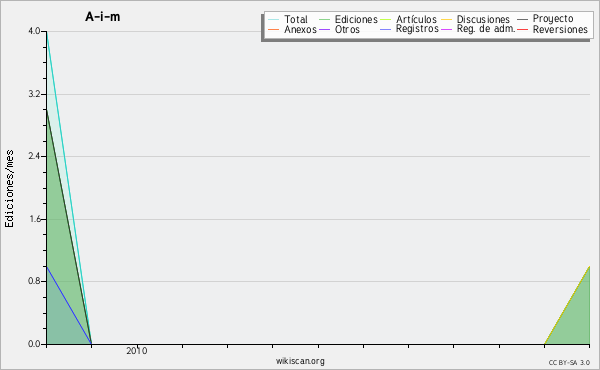Open the wikiscan.org link
Image resolution: width=600 pixels, height=370 pixels.
click(x=300, y=361)
